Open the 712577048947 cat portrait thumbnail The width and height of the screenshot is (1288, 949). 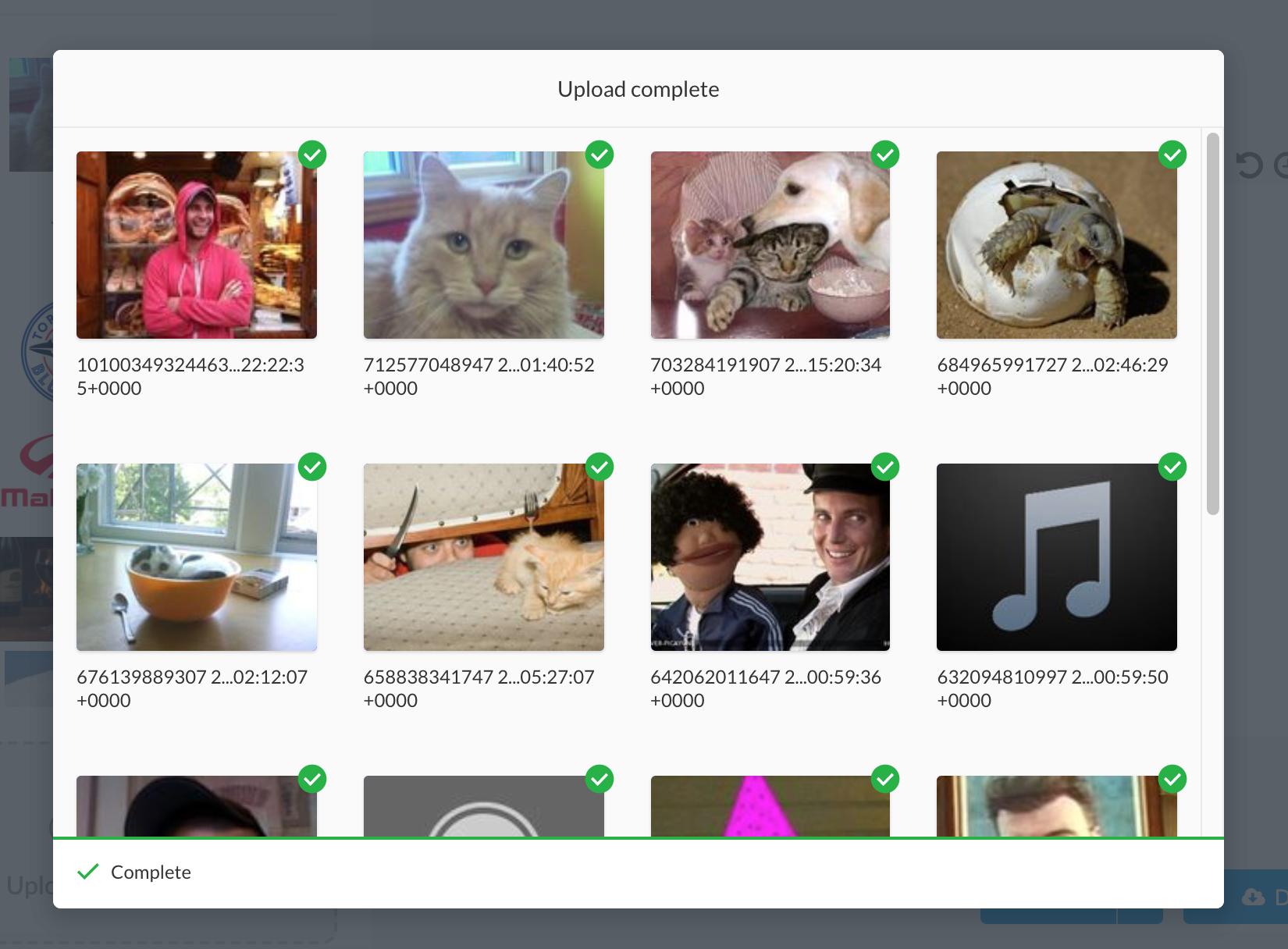tap(483, 245)
